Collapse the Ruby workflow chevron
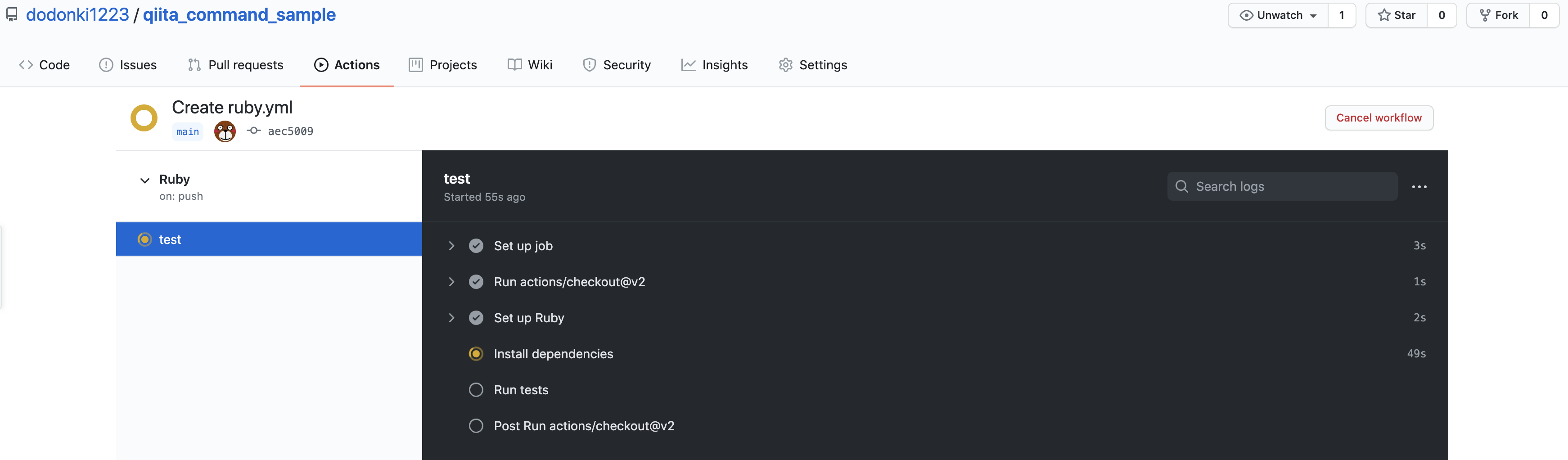This screenshot has height=460, width=1568. [145, 180]
